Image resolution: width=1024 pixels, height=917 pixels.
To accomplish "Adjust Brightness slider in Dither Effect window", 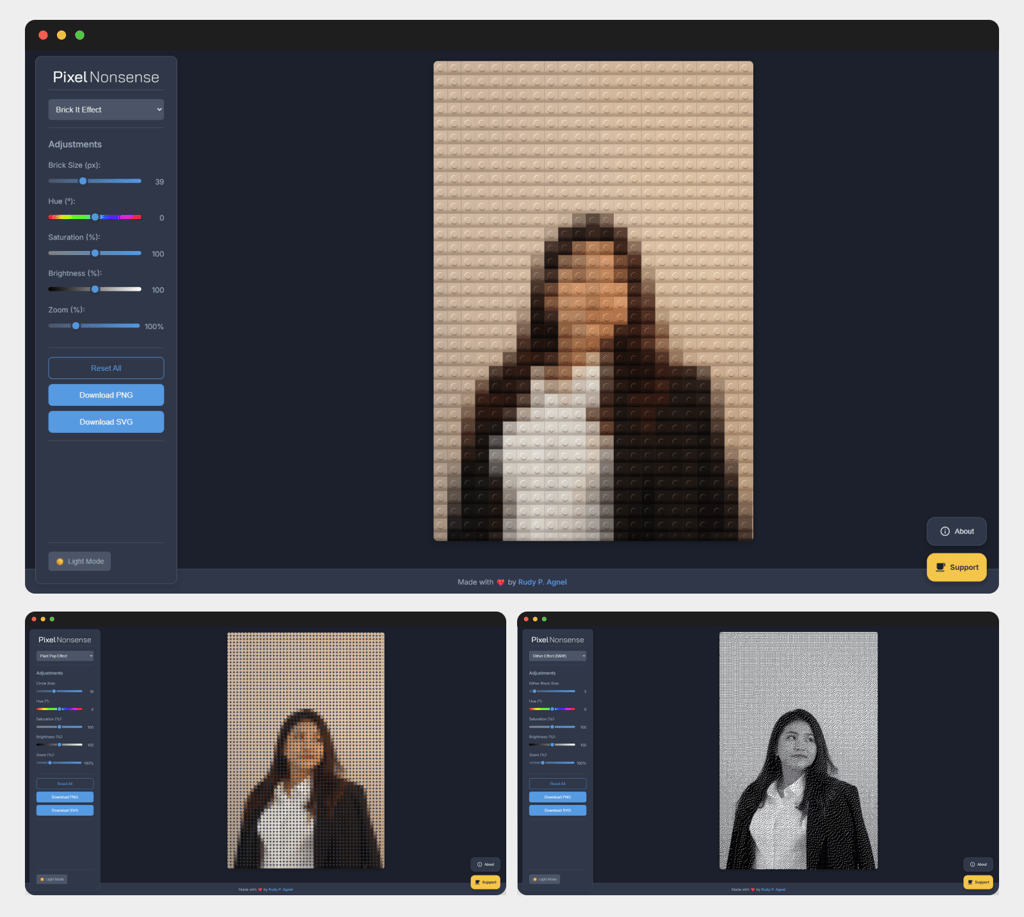I will (552, 745).
